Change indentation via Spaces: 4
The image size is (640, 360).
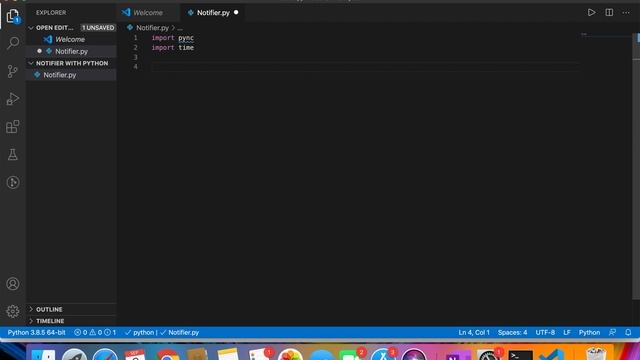[512, 332]
